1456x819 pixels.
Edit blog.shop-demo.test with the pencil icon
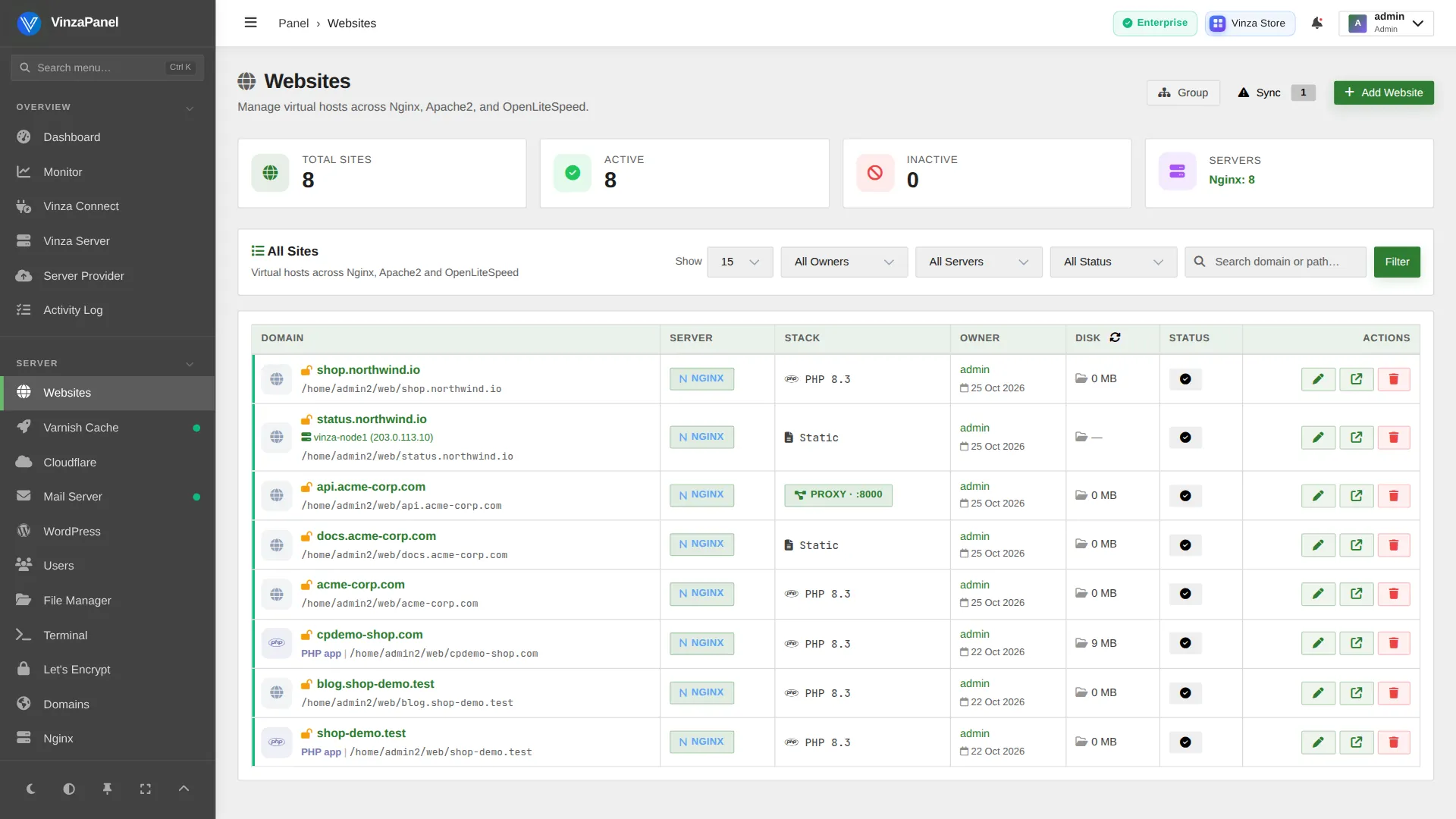click(x=1318, y=693)
